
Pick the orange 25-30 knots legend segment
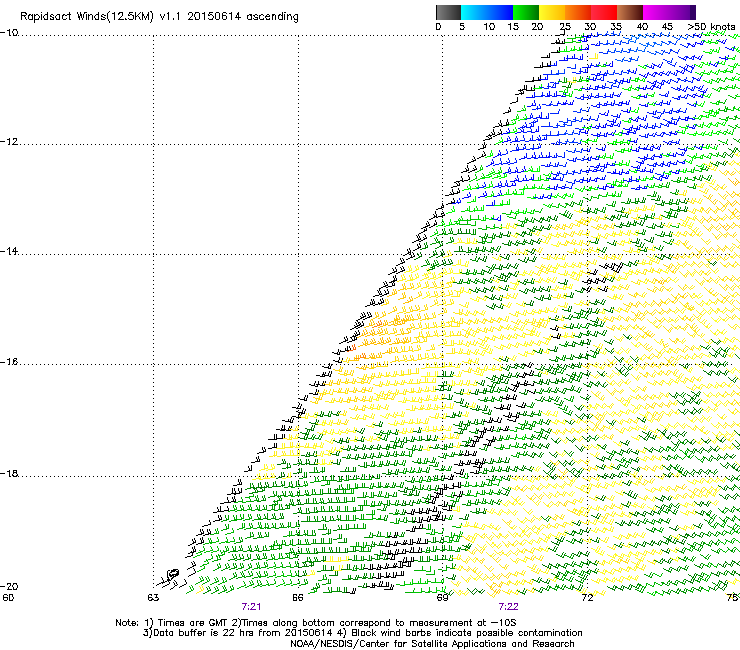click(578, 12)
